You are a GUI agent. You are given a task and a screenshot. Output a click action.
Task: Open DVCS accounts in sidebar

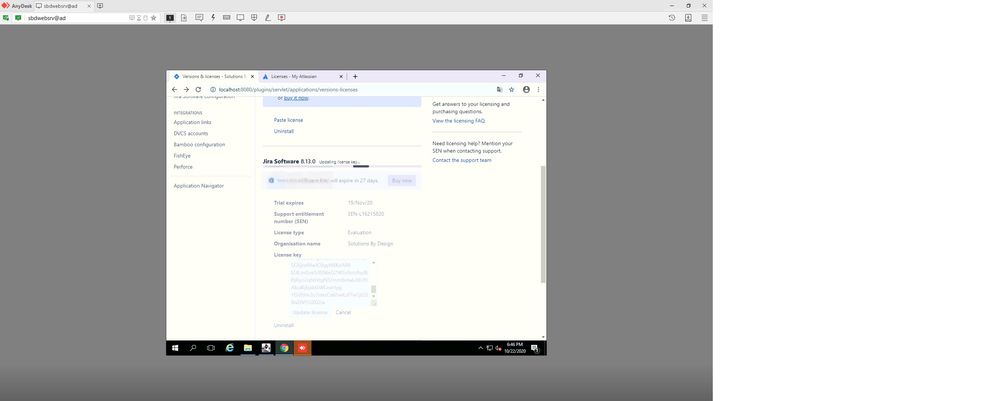point(190,133)
